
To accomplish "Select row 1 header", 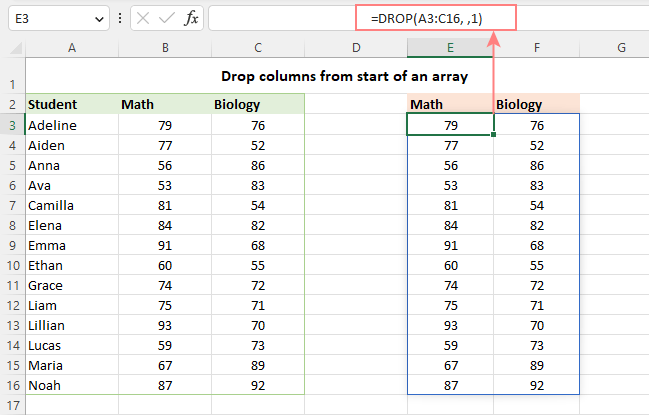I will 12,76.
